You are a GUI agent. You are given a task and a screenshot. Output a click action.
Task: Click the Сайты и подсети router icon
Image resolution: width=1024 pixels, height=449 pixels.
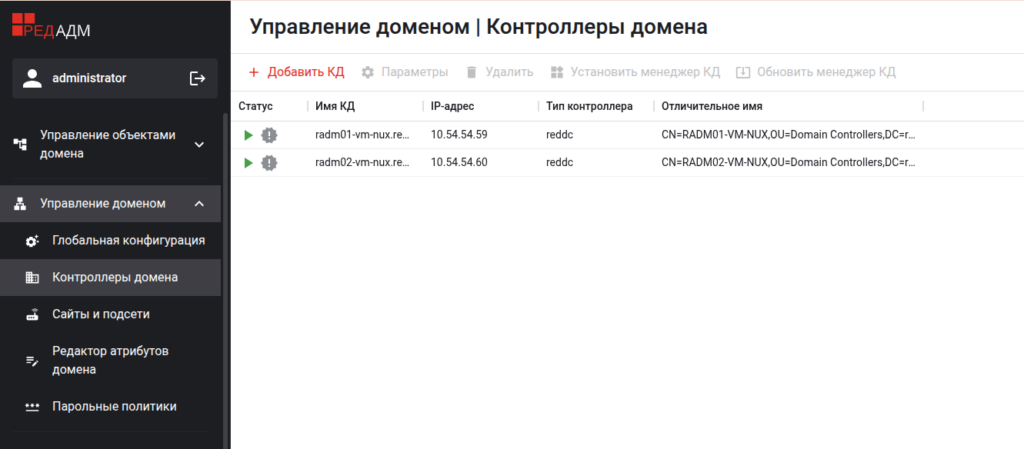(x=32, y=315)
